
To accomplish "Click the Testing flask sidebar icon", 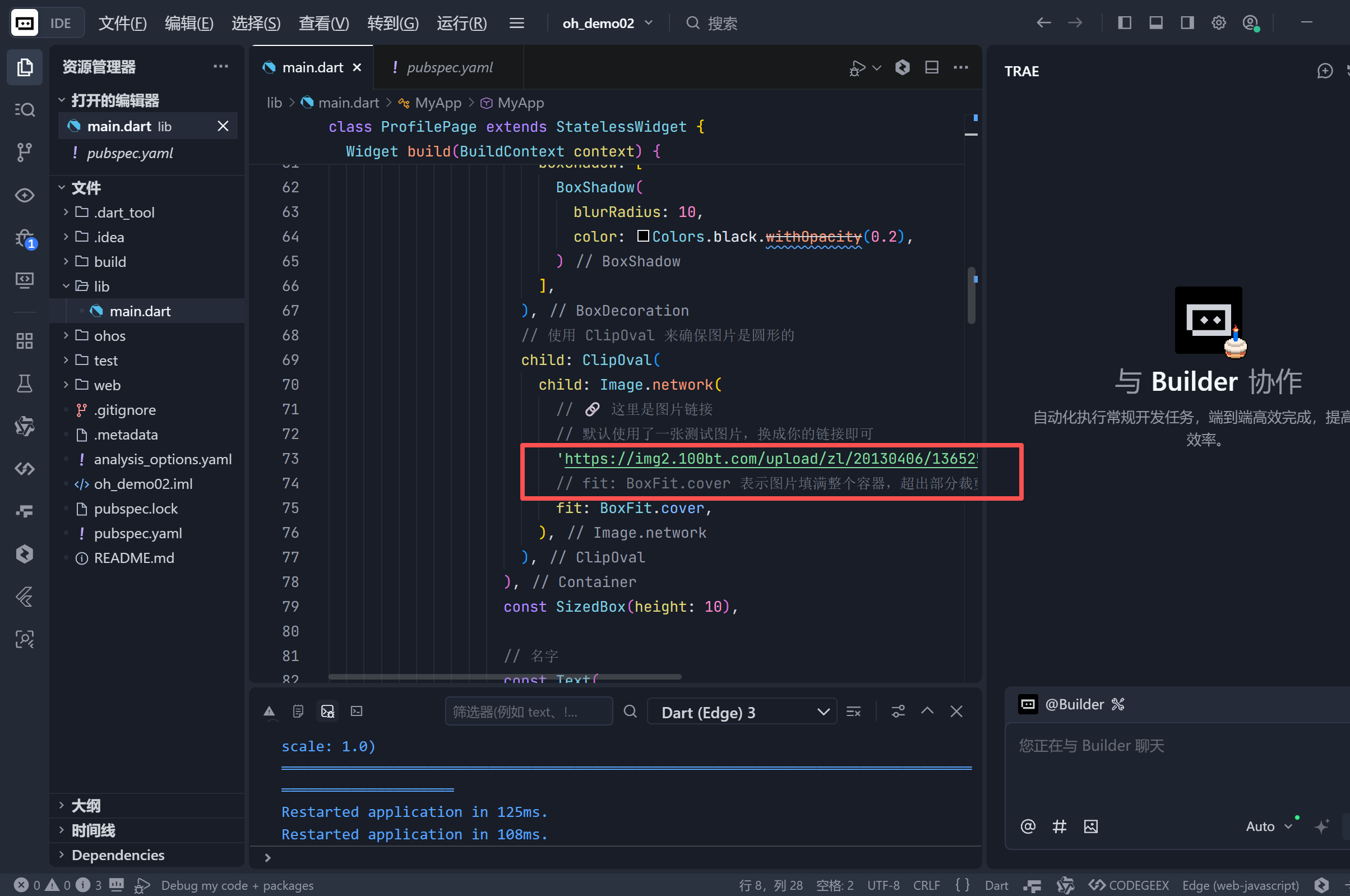I will [24, 384].
